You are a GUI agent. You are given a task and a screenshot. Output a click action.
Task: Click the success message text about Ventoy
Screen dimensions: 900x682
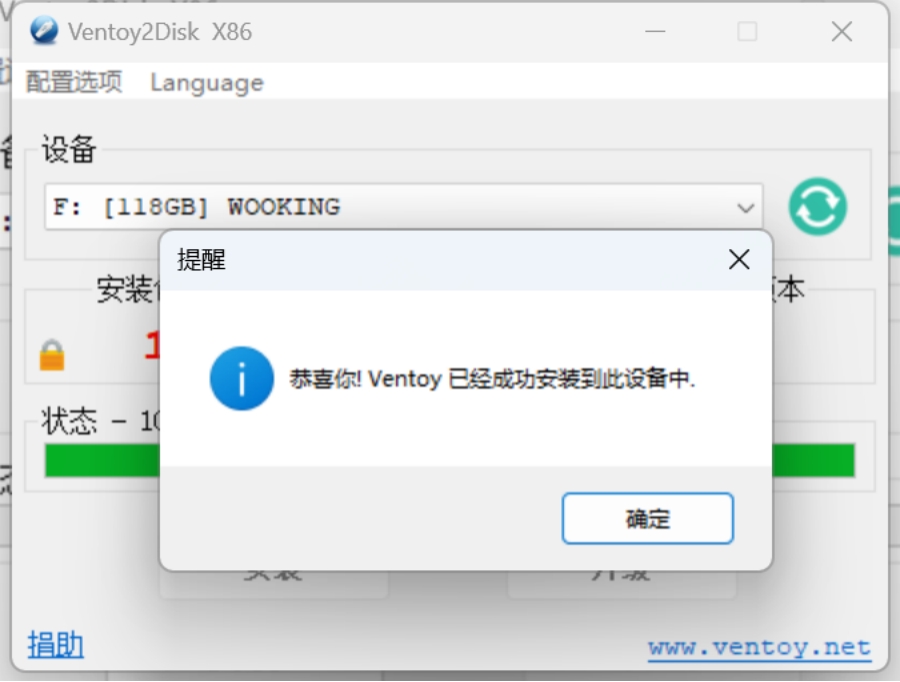pyautogui.click(x=492, y=379)
